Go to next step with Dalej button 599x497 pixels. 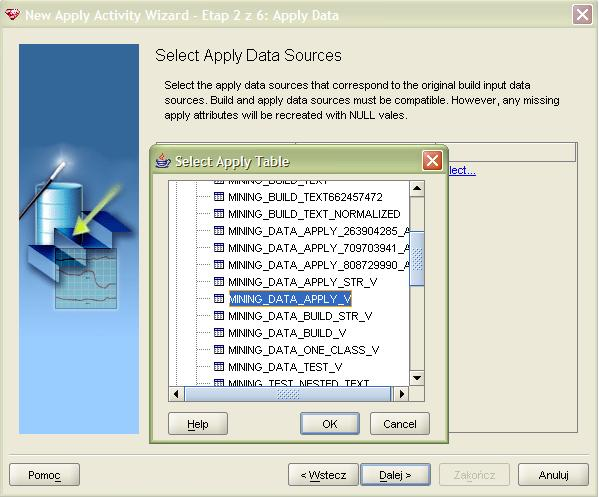395,475
